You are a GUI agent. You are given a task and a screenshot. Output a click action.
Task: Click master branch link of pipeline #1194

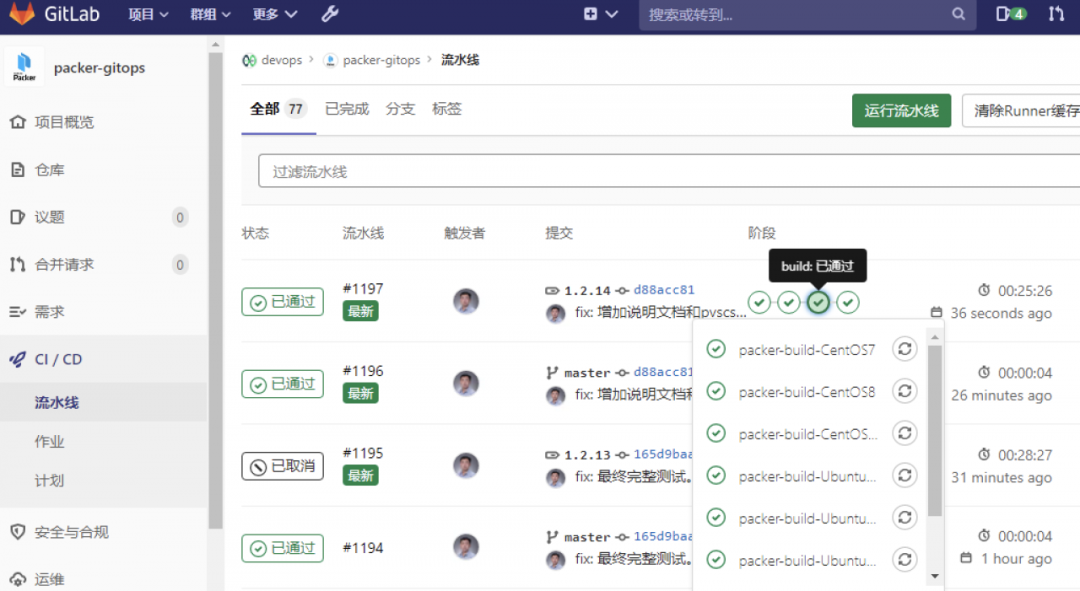coord(587,537)
